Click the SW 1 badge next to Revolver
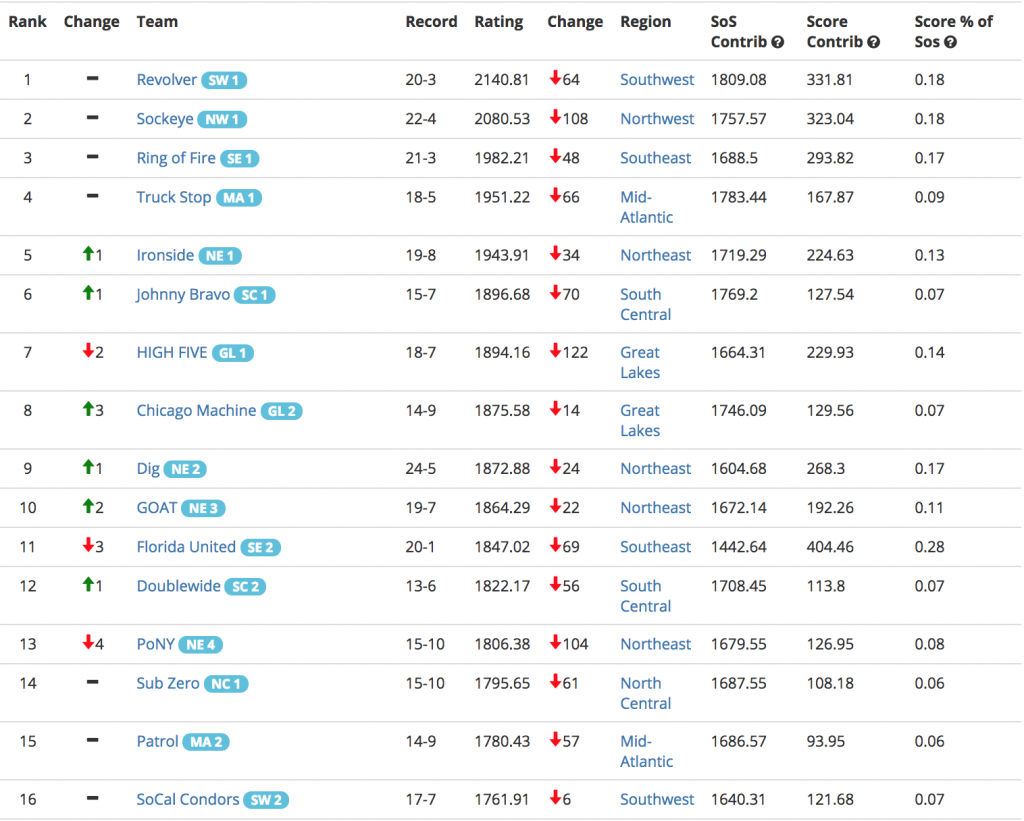 coord(224,80)
